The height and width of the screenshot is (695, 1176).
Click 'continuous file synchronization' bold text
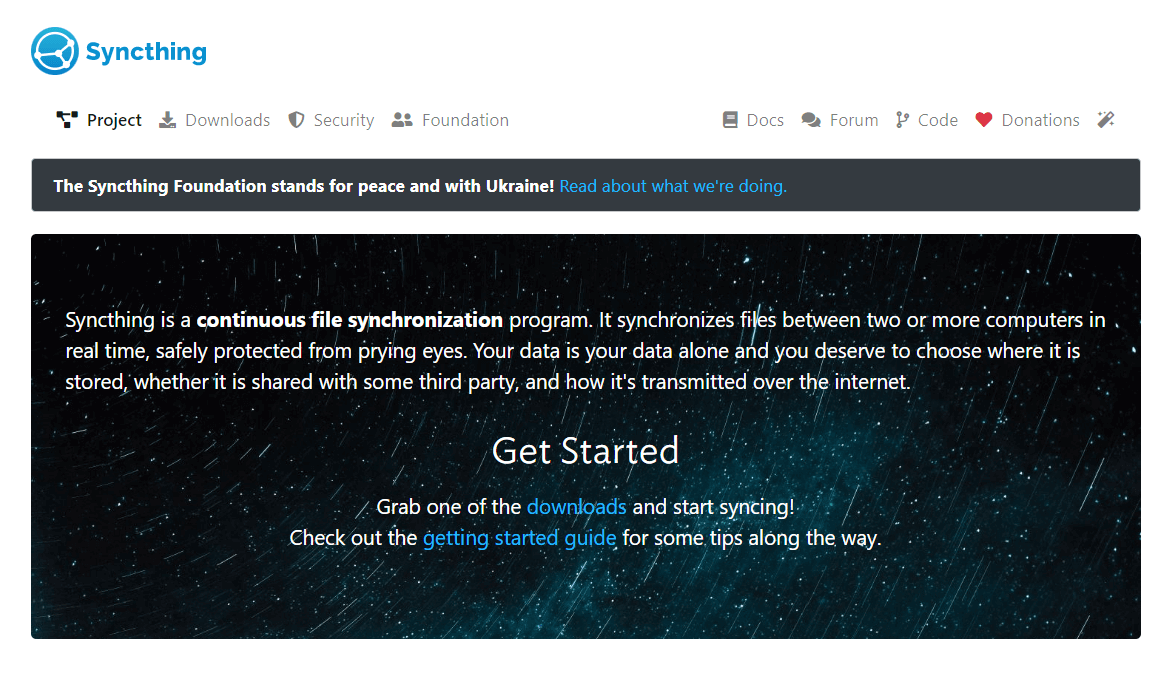tap(350, 320)
